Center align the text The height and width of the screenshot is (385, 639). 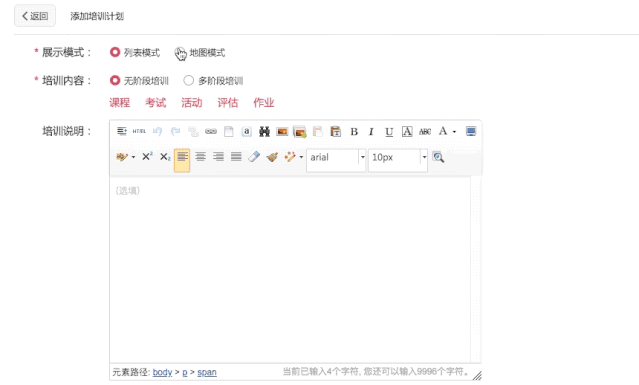pos(200,156)
